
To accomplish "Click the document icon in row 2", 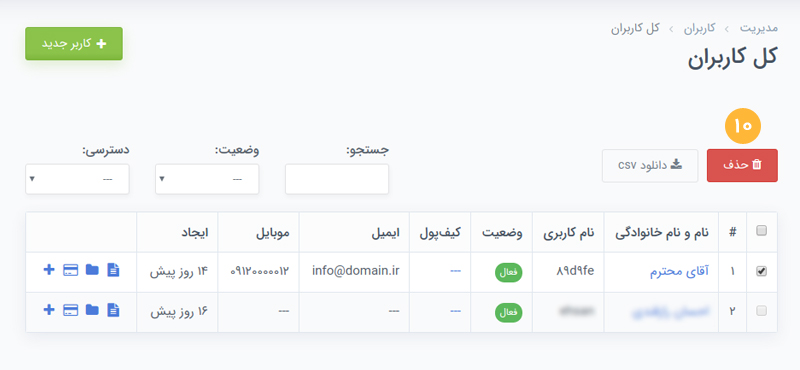I will tap(113, 310).
